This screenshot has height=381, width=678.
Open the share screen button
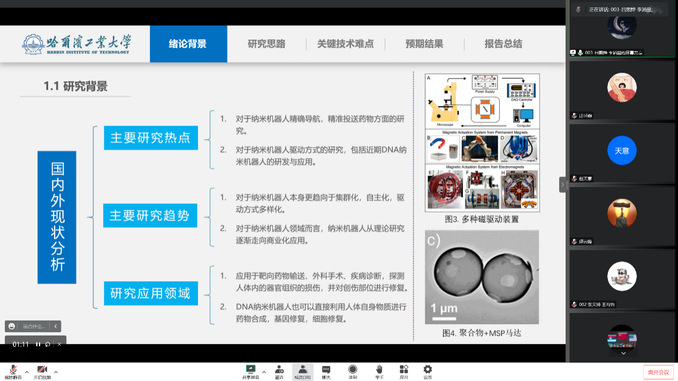(250, 372)
